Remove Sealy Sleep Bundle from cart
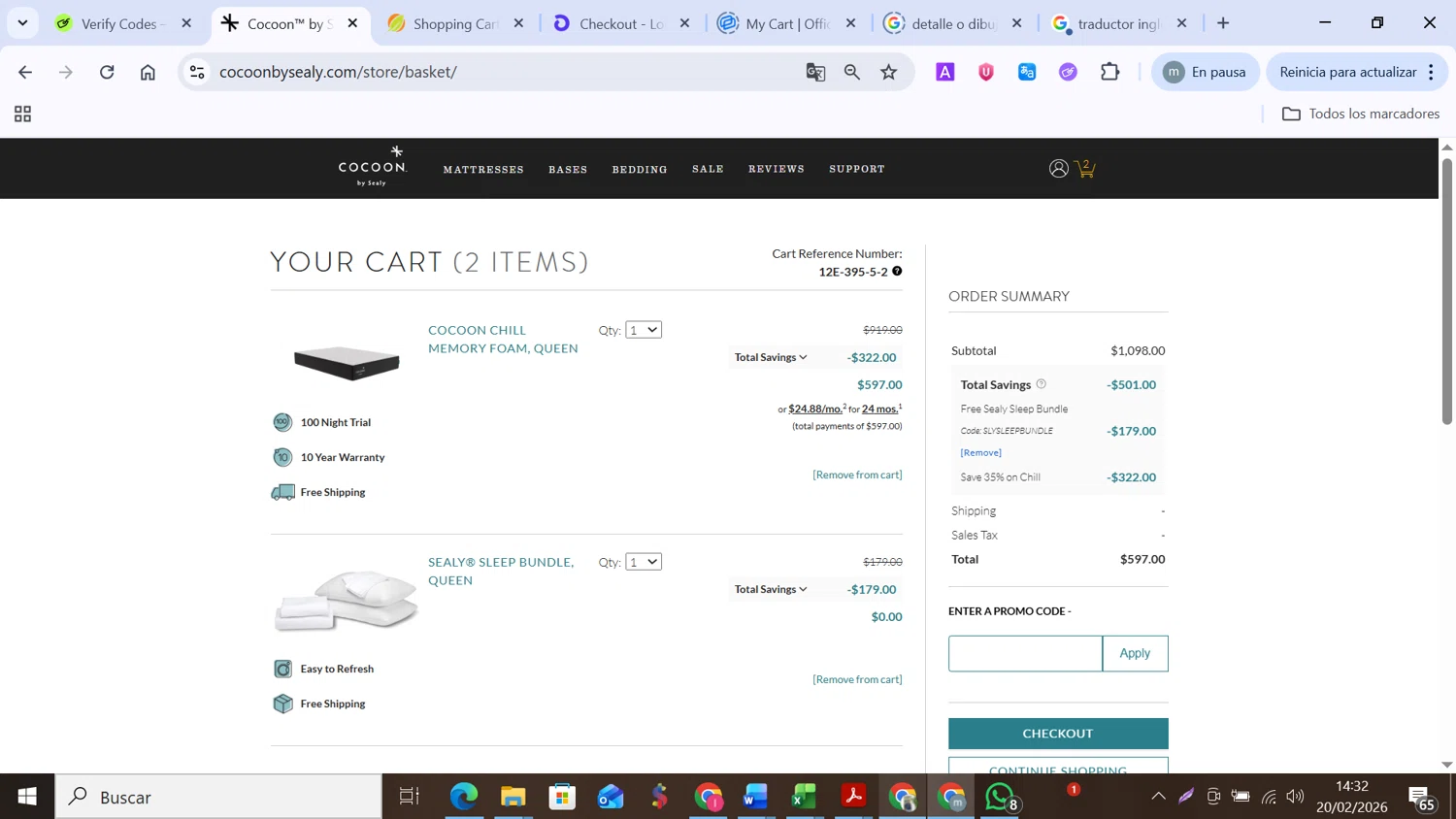Image resolution: width=1456 pixels, height=819 pixels. pyautogui.click(x=857, y=679)
